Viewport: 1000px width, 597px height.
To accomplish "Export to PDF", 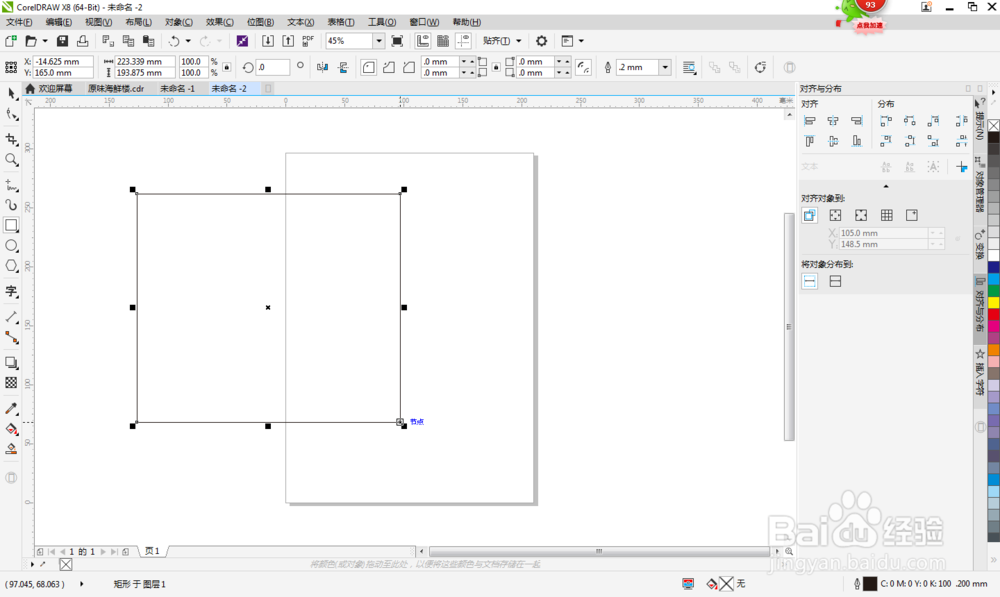I will [308, 41].
